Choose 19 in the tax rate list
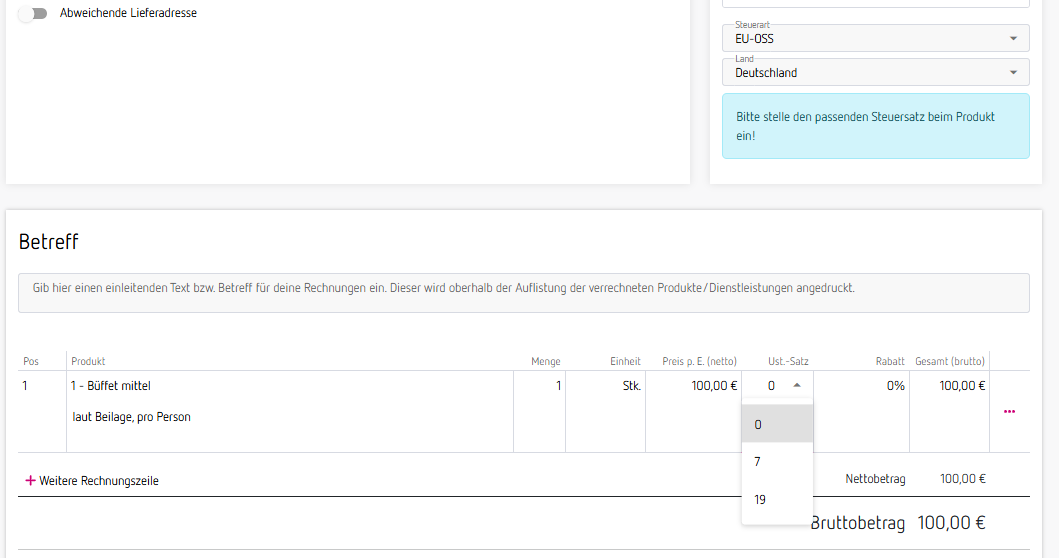 click(777, 500)
